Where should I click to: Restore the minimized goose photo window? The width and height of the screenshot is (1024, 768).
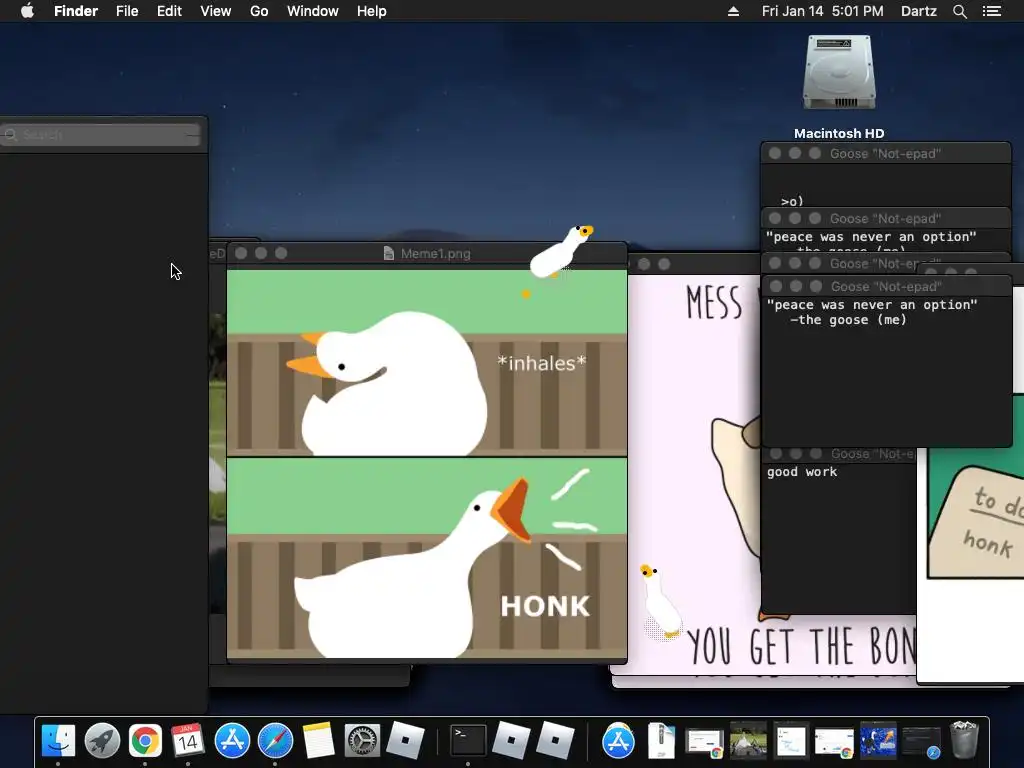[x=748, y=741]
